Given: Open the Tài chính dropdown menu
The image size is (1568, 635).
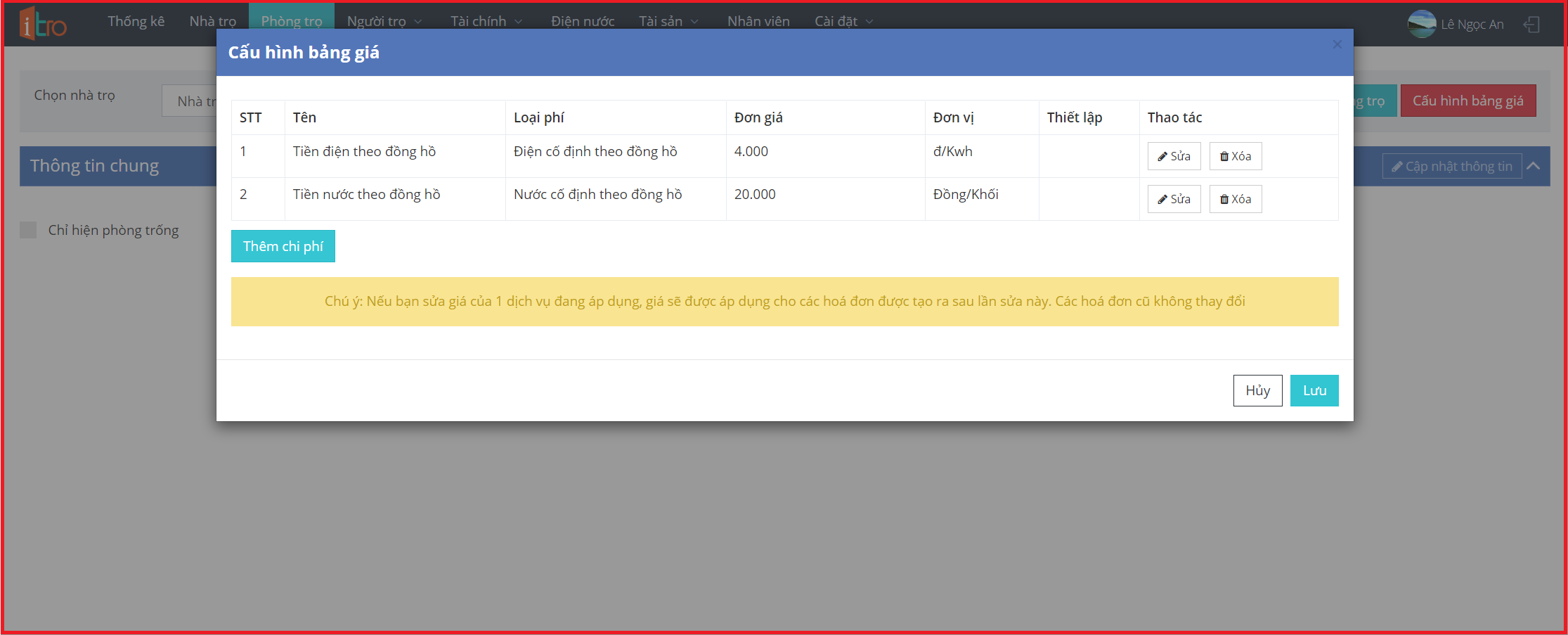Looking at the screenshot, I should pos(486,22).
